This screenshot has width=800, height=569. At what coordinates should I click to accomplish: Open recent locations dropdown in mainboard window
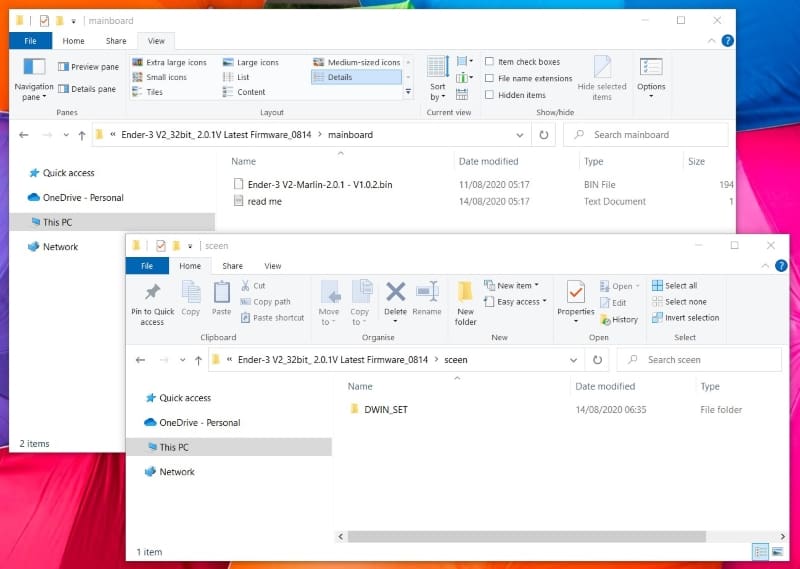click(66, 135)
